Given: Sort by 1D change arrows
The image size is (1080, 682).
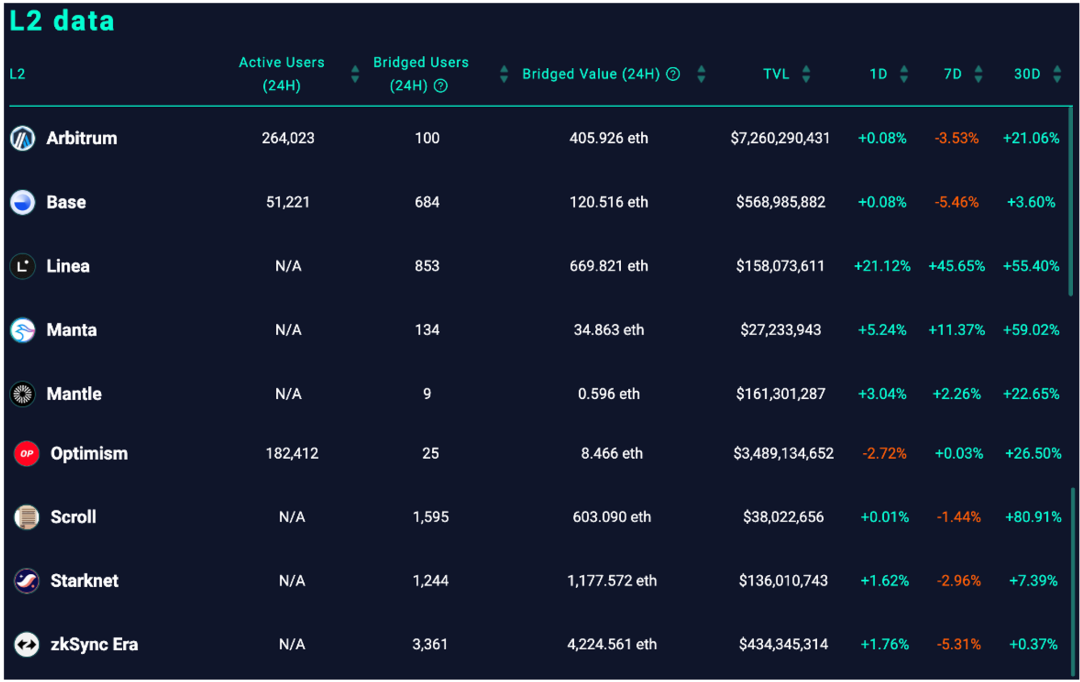Looking at the screenshot, I should [x=904, y=74].
